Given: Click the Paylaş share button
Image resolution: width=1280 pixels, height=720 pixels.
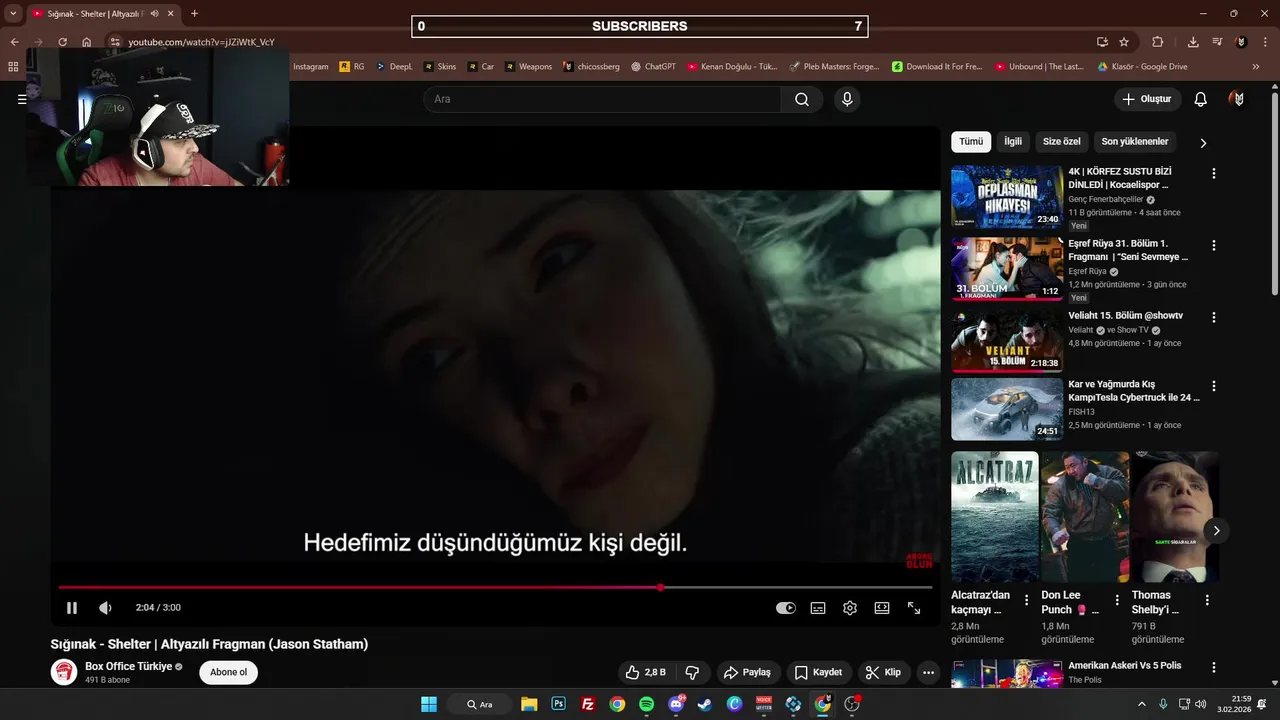Looking at the screenshot, I should click(748, 672).
